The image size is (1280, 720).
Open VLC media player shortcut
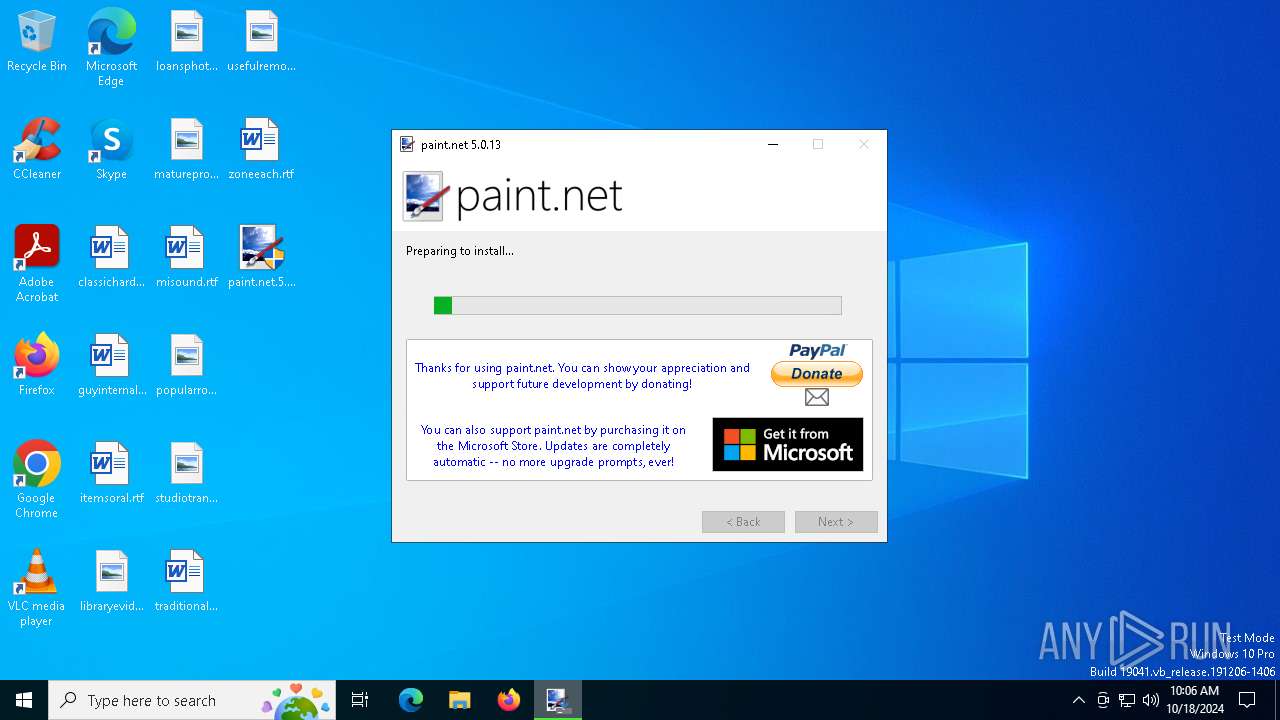pos(37,588)
